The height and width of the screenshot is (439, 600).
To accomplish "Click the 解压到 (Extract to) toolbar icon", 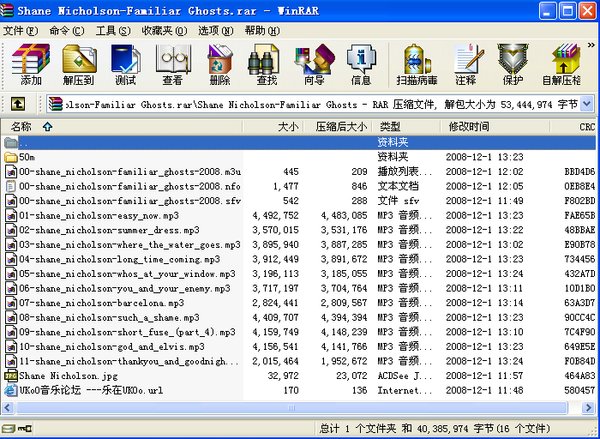I will 78,64.
